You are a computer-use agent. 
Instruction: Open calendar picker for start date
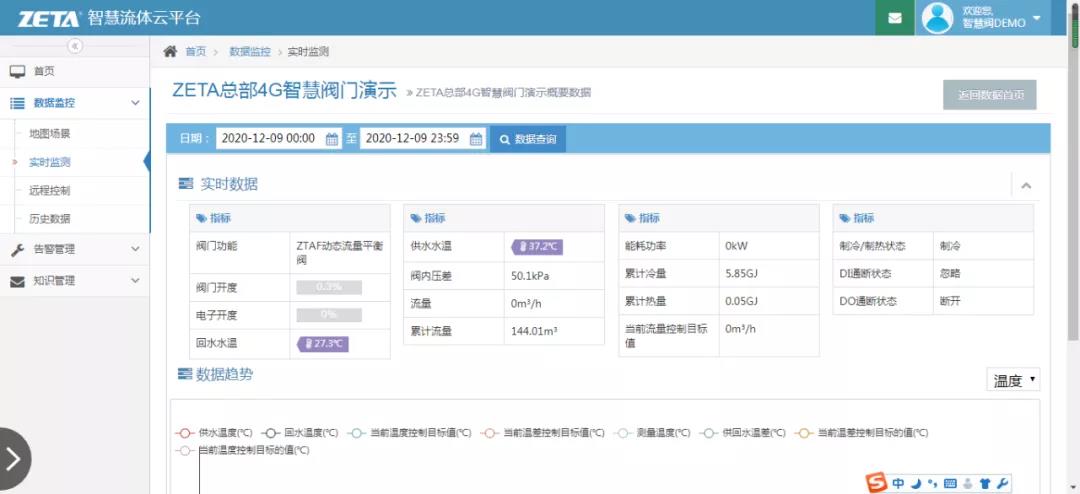click(333, 139)
